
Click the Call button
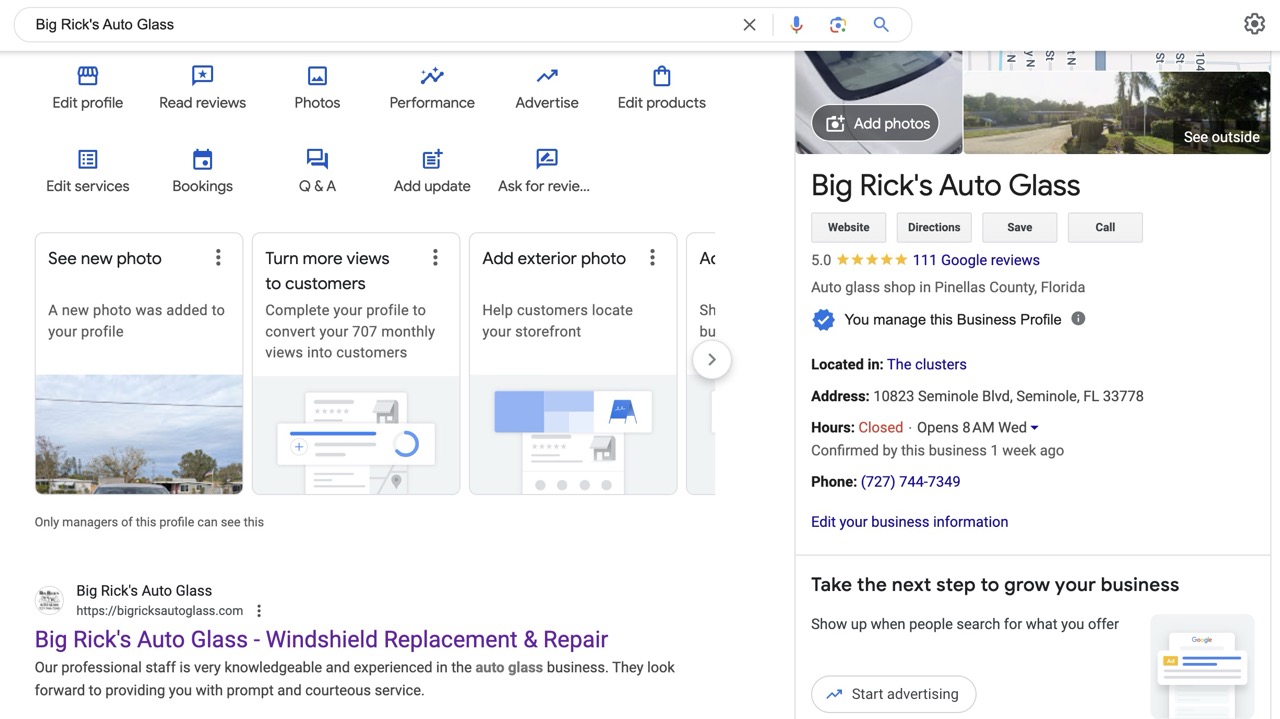click(x=1105, y=227)
